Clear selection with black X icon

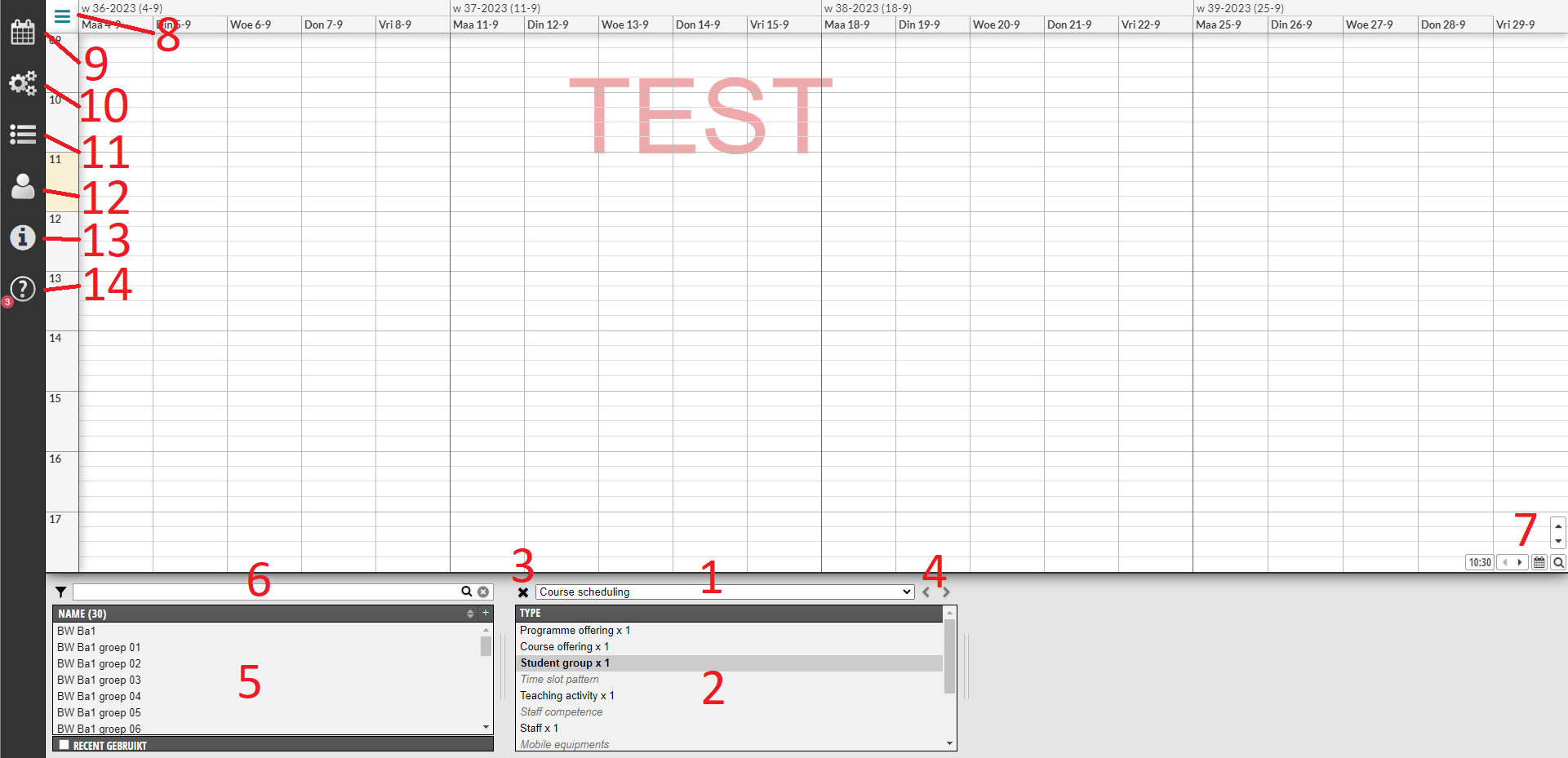[x=523, y=592]
